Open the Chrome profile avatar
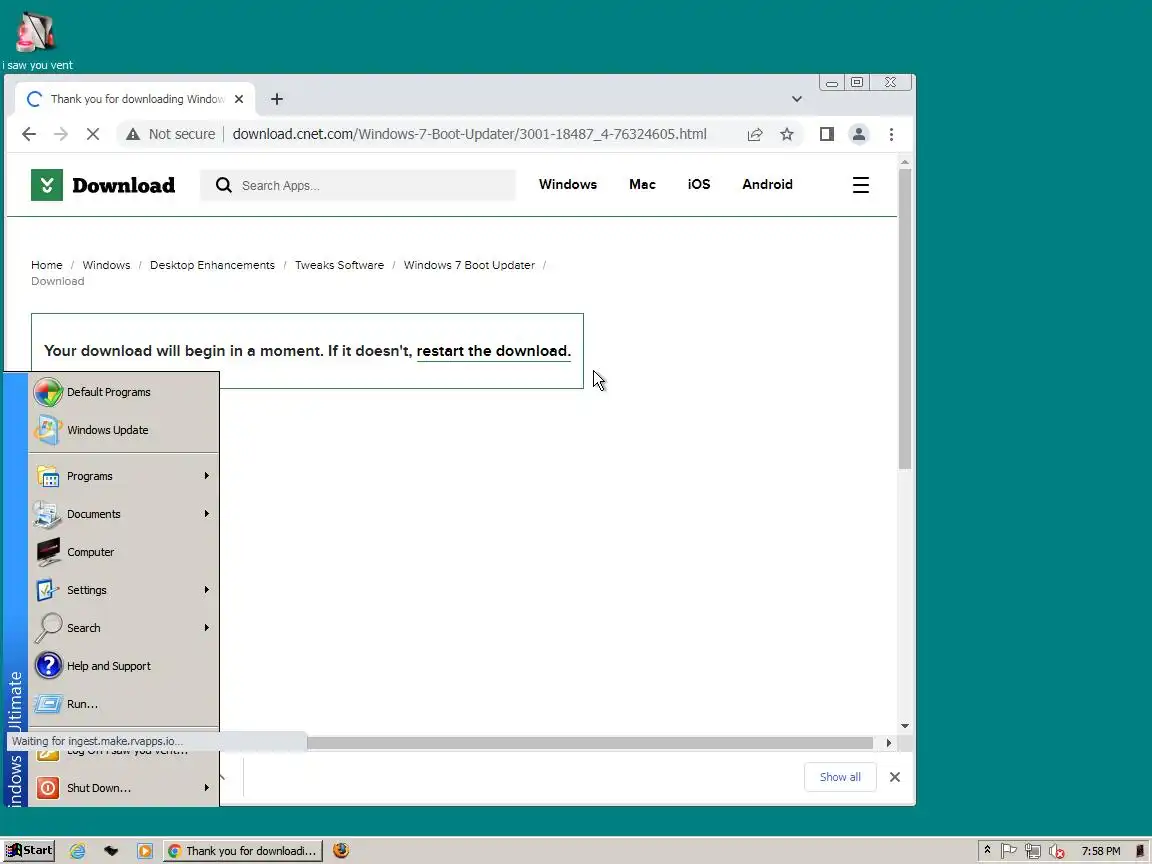This screenshot has width=1152, height=864. point(858,134)
